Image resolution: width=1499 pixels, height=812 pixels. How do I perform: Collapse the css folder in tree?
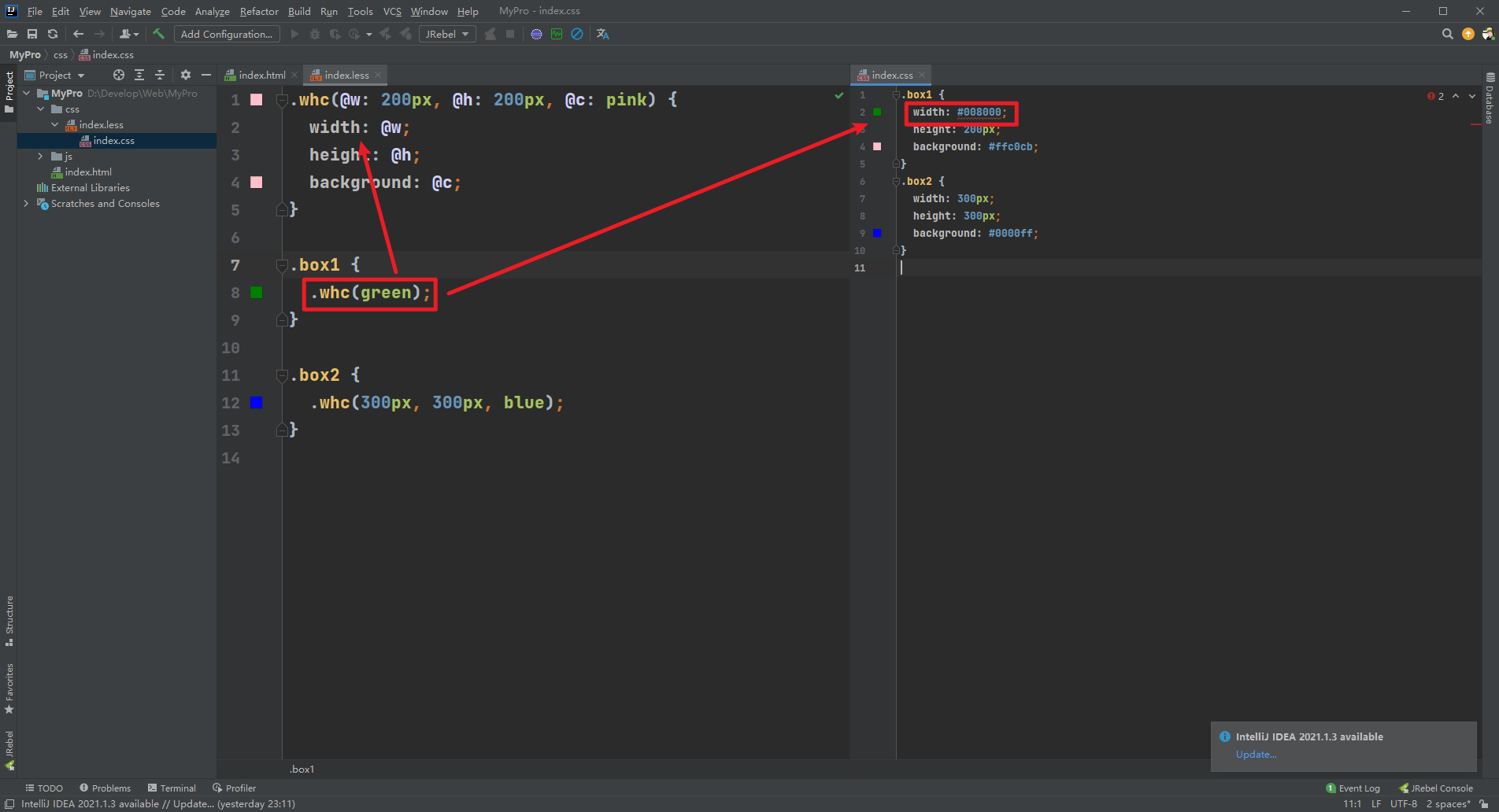click(x=40, y=109)
